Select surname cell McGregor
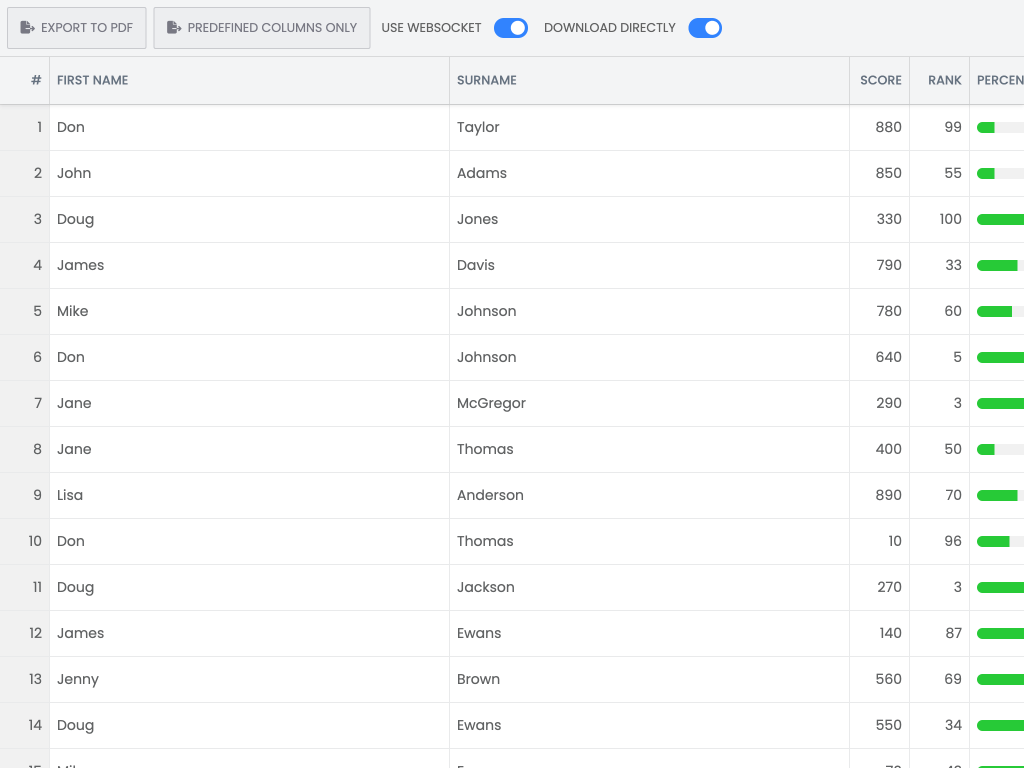 [649, 404]
